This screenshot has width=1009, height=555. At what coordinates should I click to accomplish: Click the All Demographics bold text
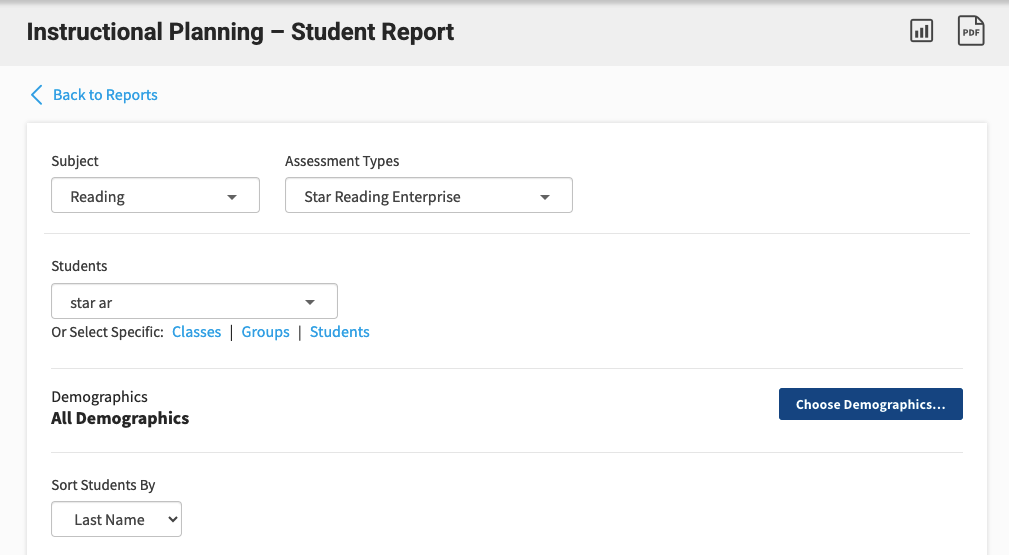pos(120,419)
